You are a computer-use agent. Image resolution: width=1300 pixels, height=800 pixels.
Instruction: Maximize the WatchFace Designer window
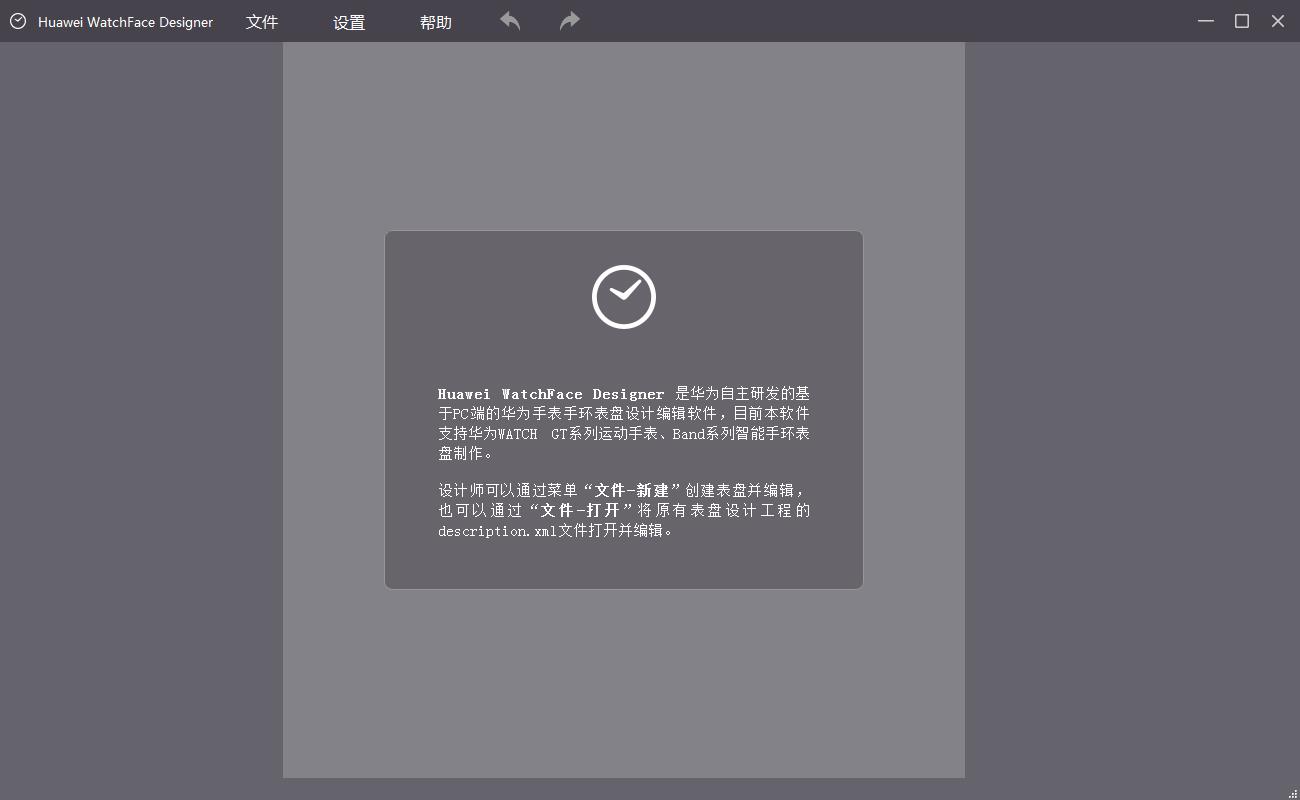point(1242,21)
